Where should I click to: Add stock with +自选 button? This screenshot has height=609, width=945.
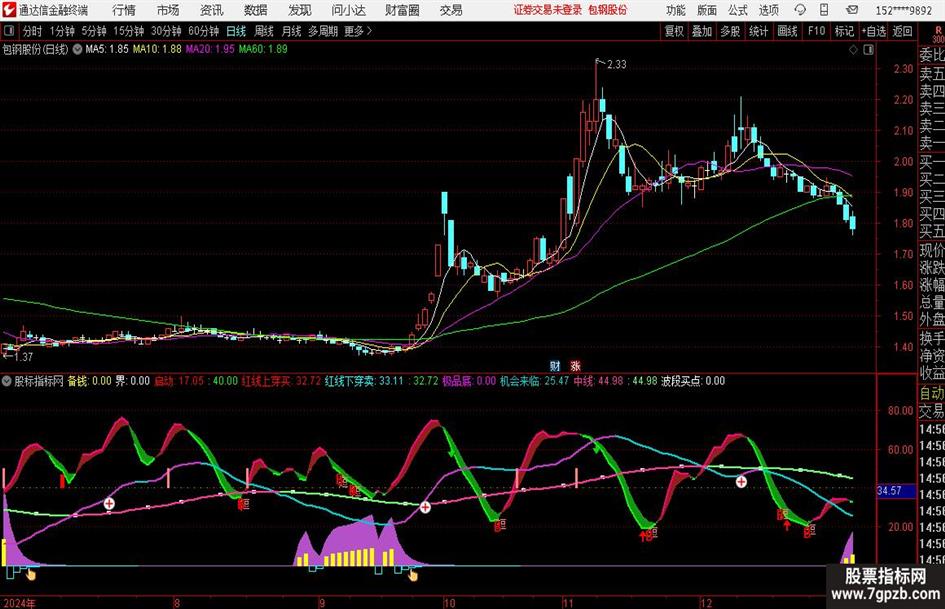click(873, 31)
